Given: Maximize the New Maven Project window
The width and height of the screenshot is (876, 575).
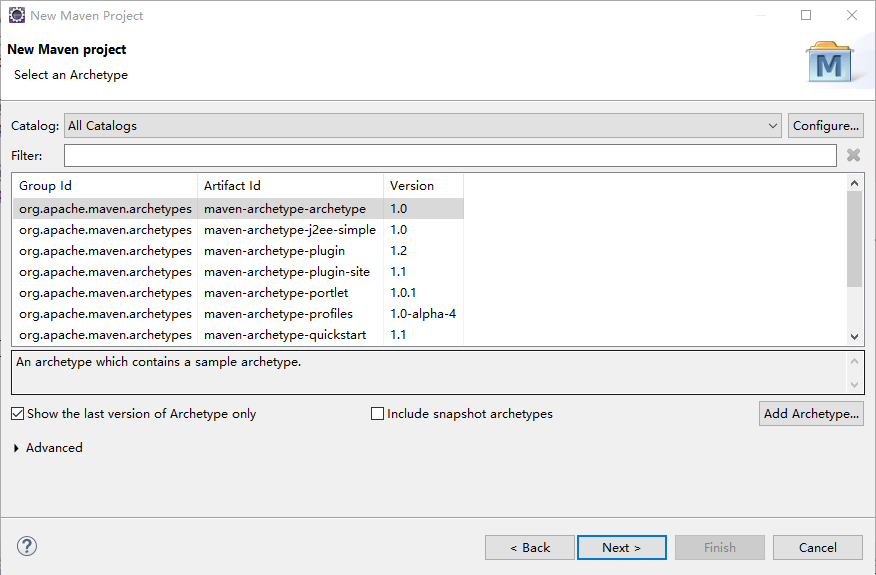Looking at the screenshot, I should [x=806, y=15].
